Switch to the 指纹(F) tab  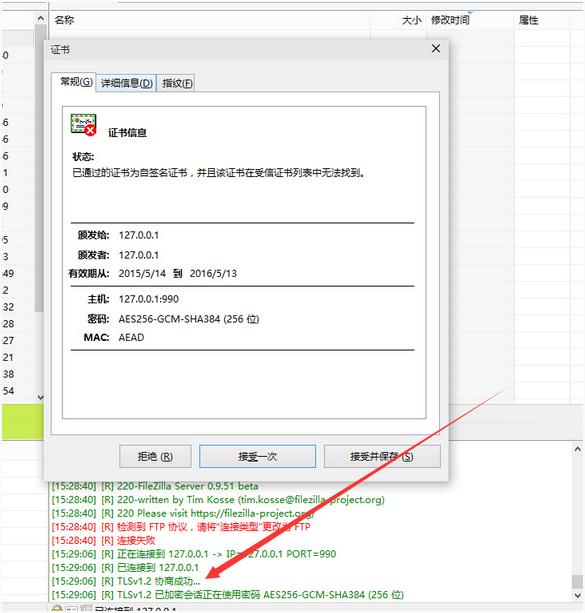(176, 83)
